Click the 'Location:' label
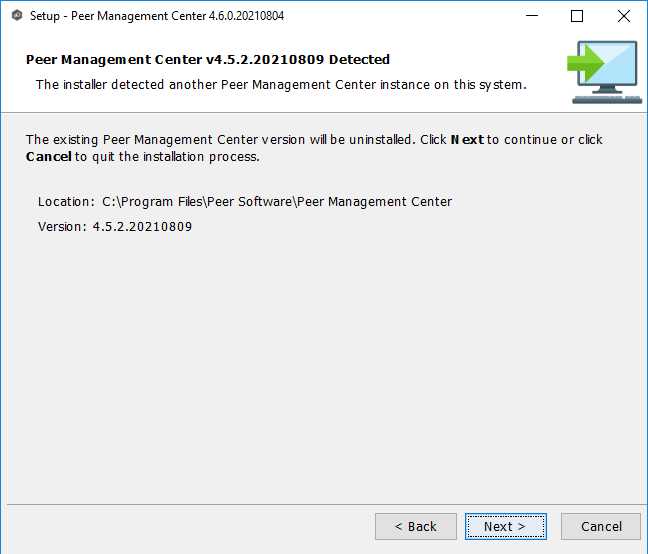This screenshot has width=648, height=554. tap(66, 202)
